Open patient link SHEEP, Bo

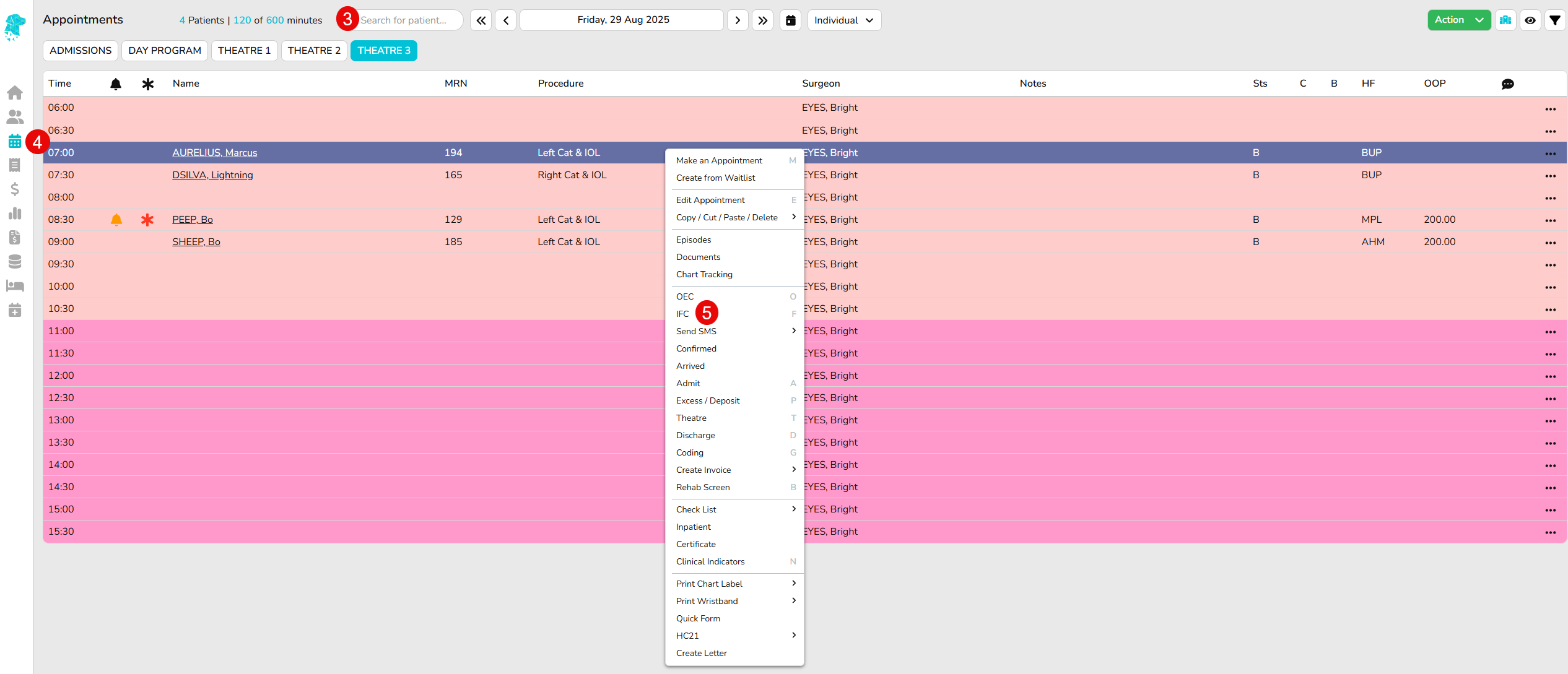click(196, 242)
